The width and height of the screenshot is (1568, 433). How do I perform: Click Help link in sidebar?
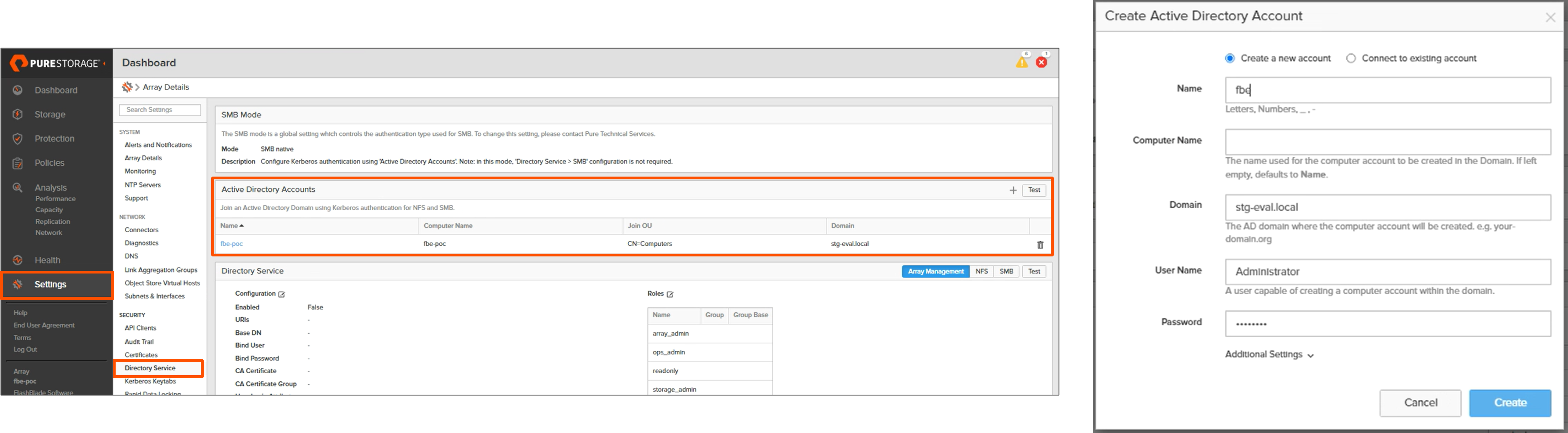21,313
